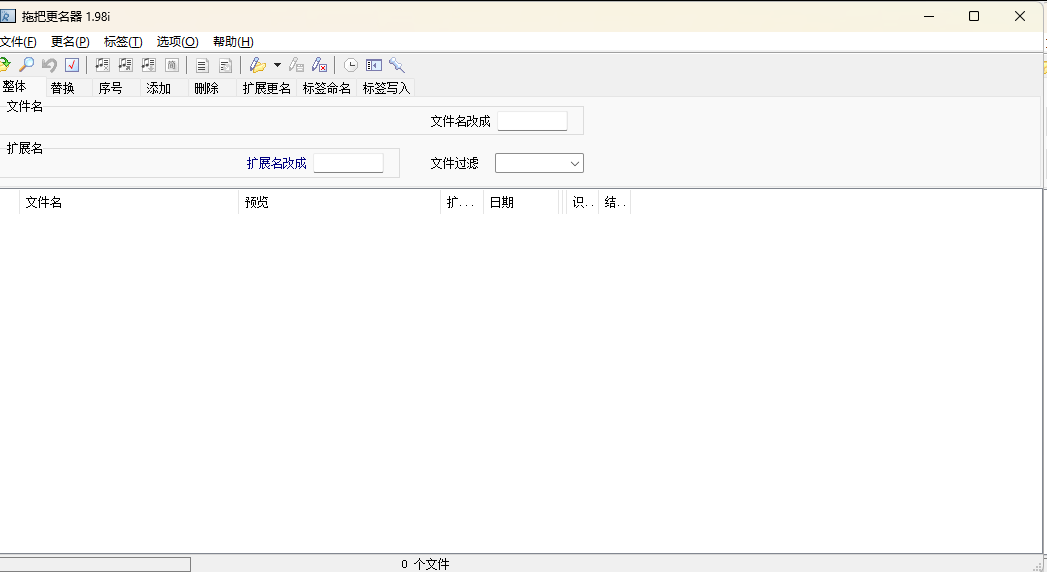Click the pen with red X icon
Screen dimensions: 1047x572
319,65
